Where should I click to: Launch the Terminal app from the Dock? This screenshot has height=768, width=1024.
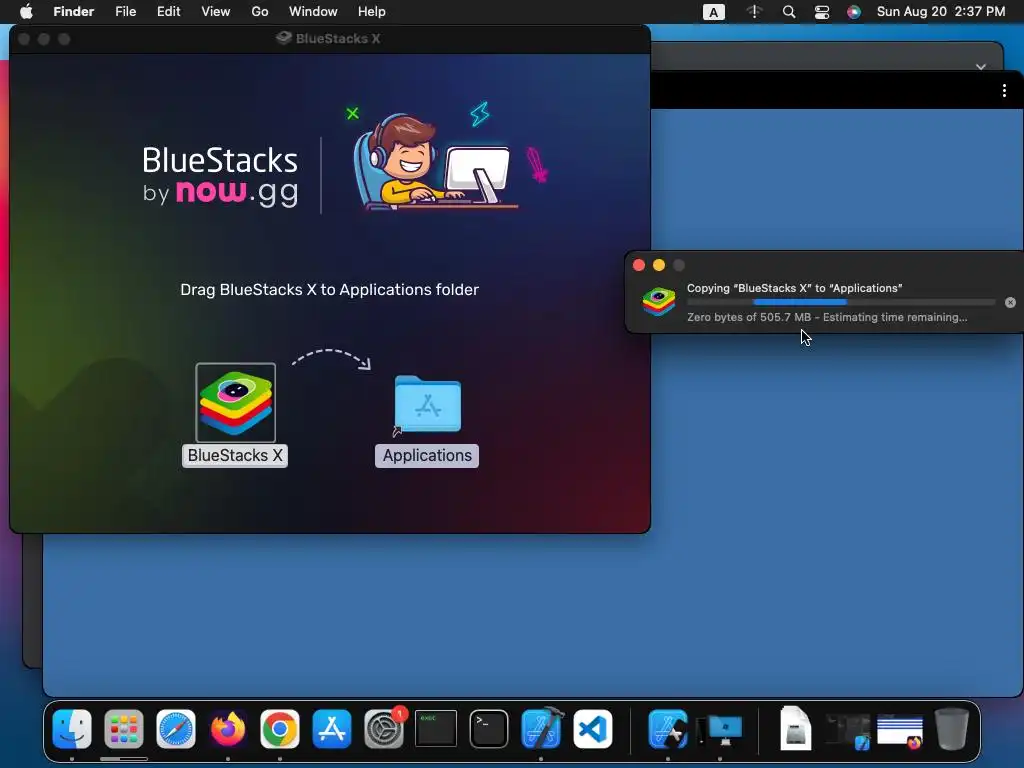(488, 729)
